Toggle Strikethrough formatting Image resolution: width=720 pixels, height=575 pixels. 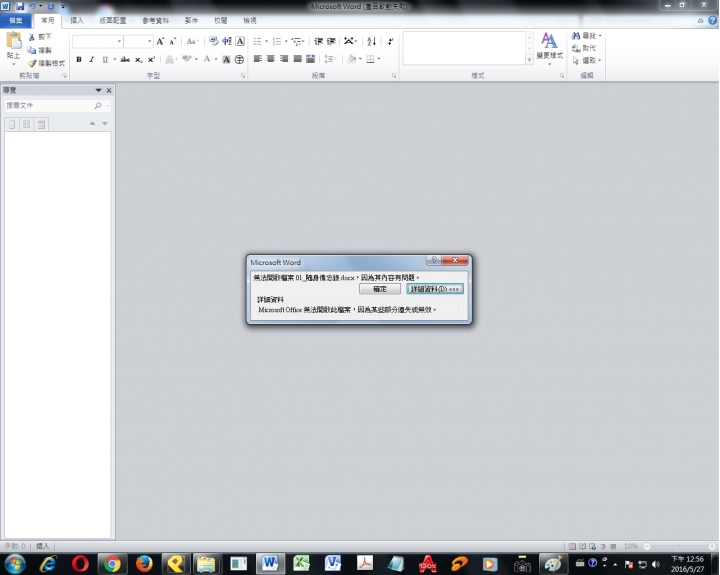[125, 59]
